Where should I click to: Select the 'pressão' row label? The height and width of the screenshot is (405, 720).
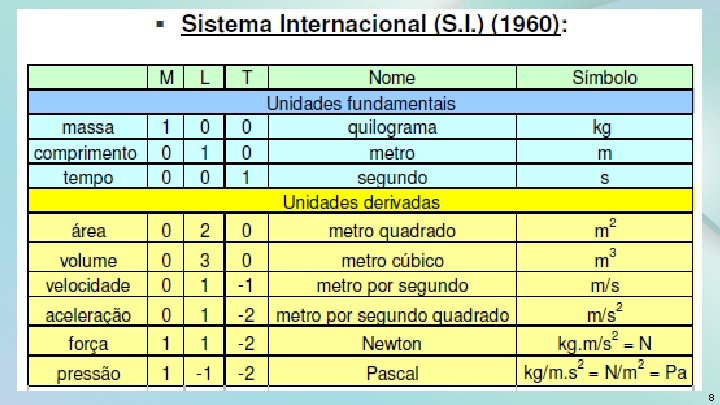[x=88, y=374]
